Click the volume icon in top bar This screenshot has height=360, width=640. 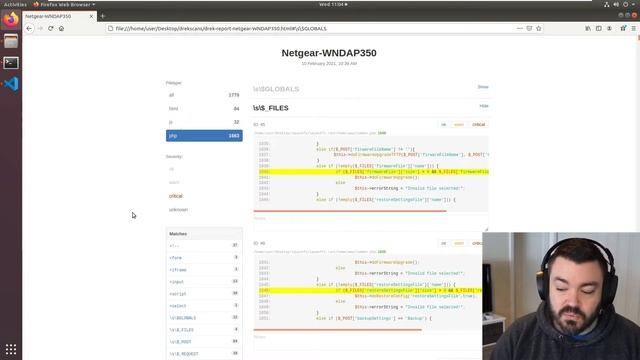click(616, 4)
